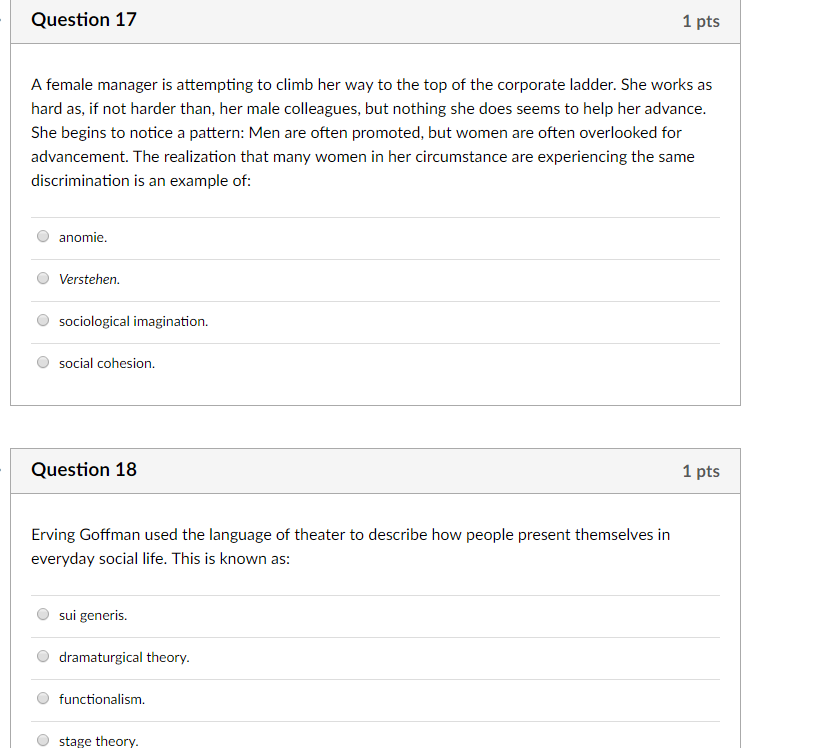Mark 'sociological imagination.' radio button

(43, 320)
